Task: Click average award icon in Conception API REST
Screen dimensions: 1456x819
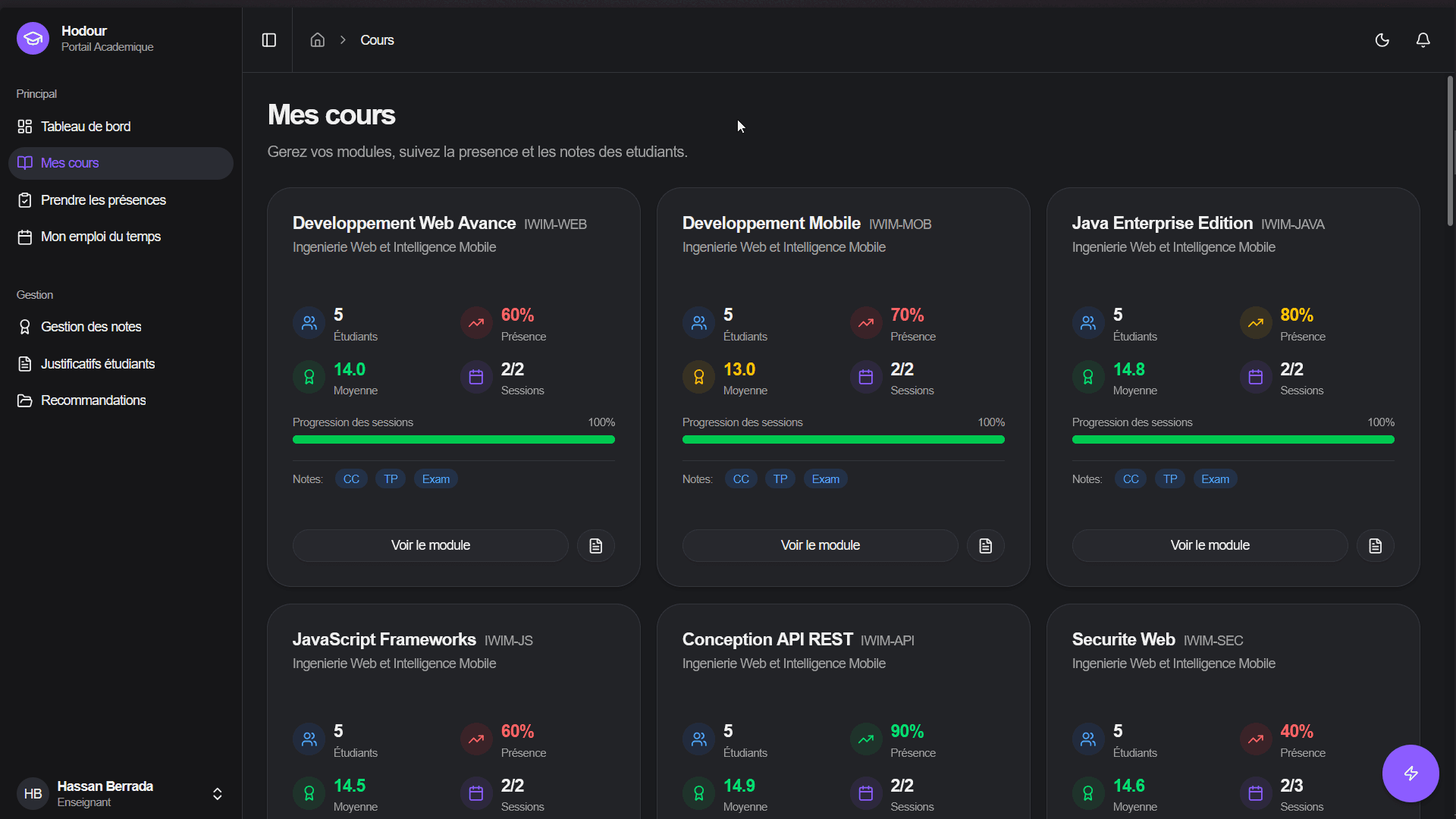Action: coord(699,793)
